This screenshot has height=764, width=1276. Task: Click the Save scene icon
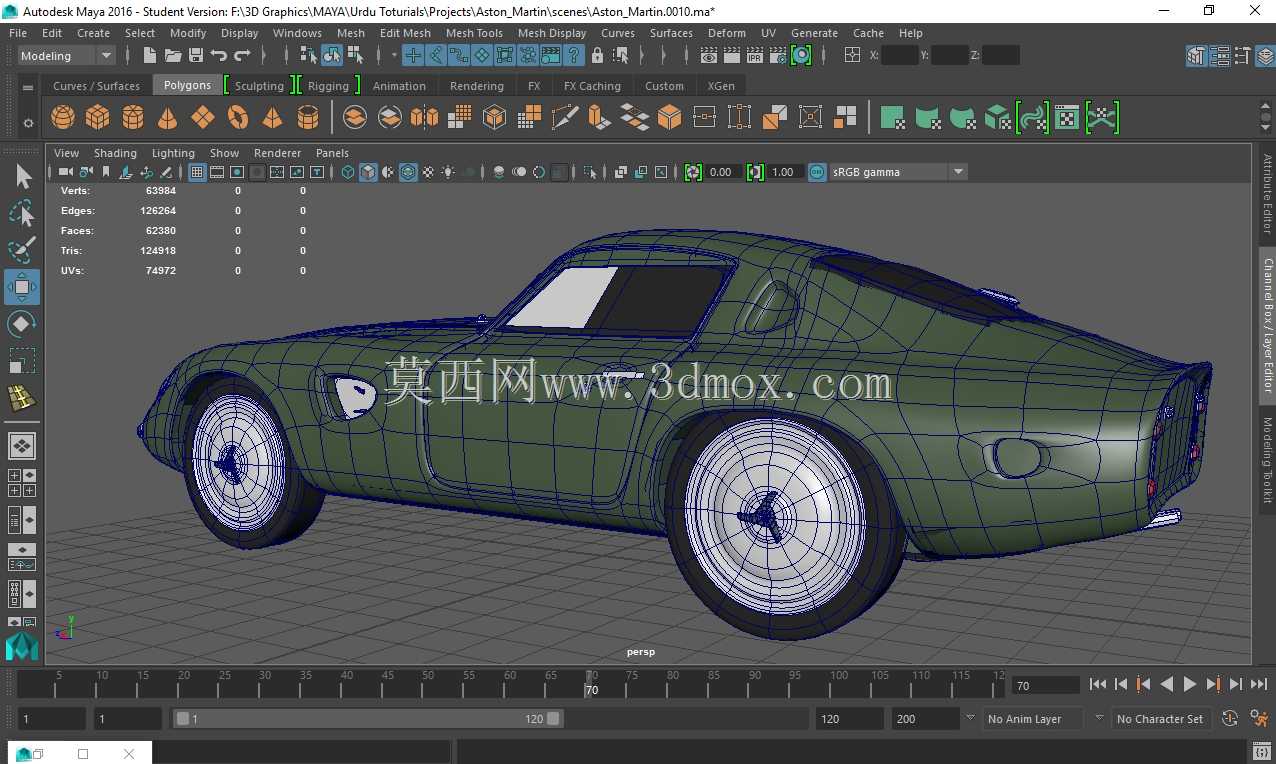coord(196,55)
